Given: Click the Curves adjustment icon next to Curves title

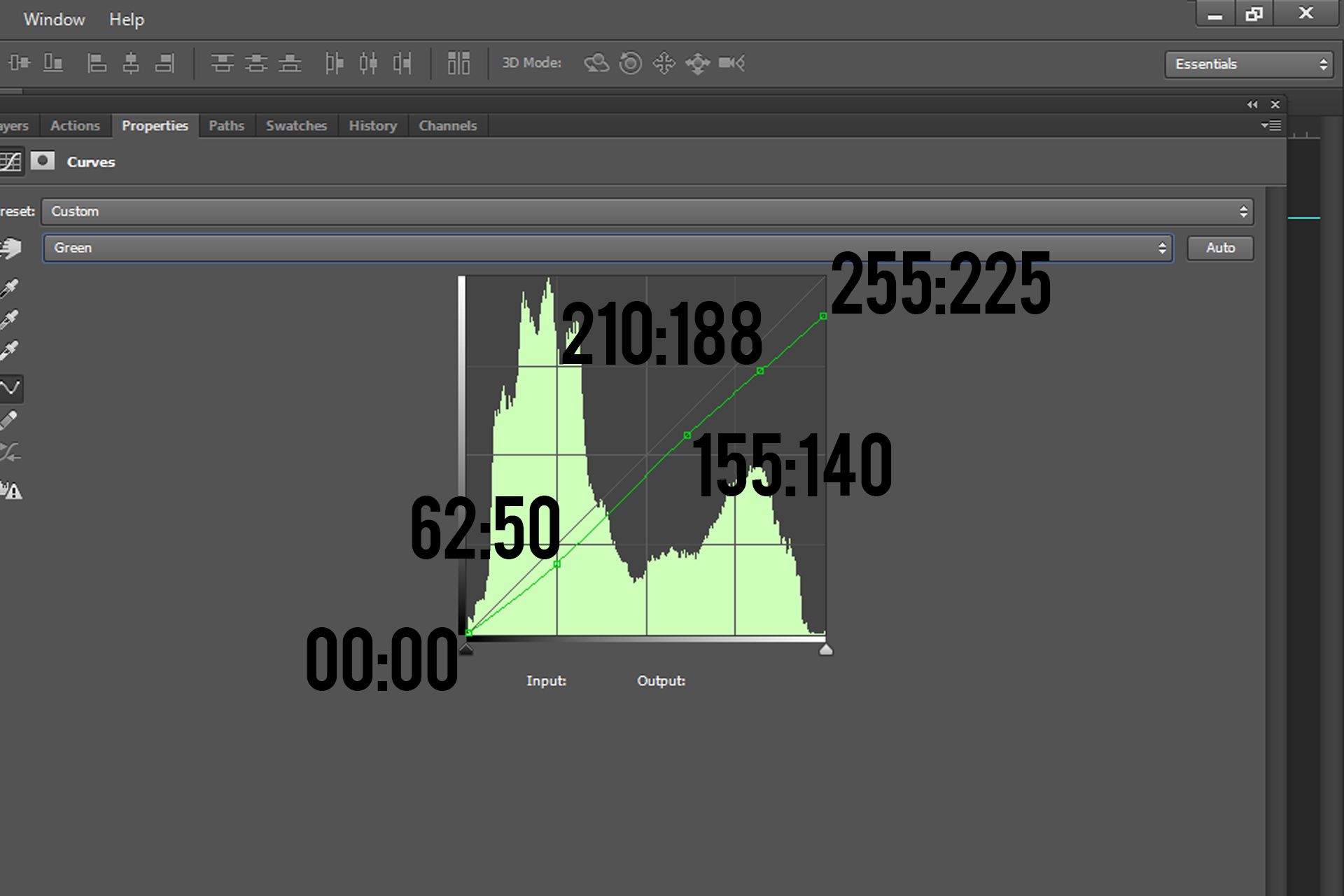Looking at the screenshot, I should (11, 161).
